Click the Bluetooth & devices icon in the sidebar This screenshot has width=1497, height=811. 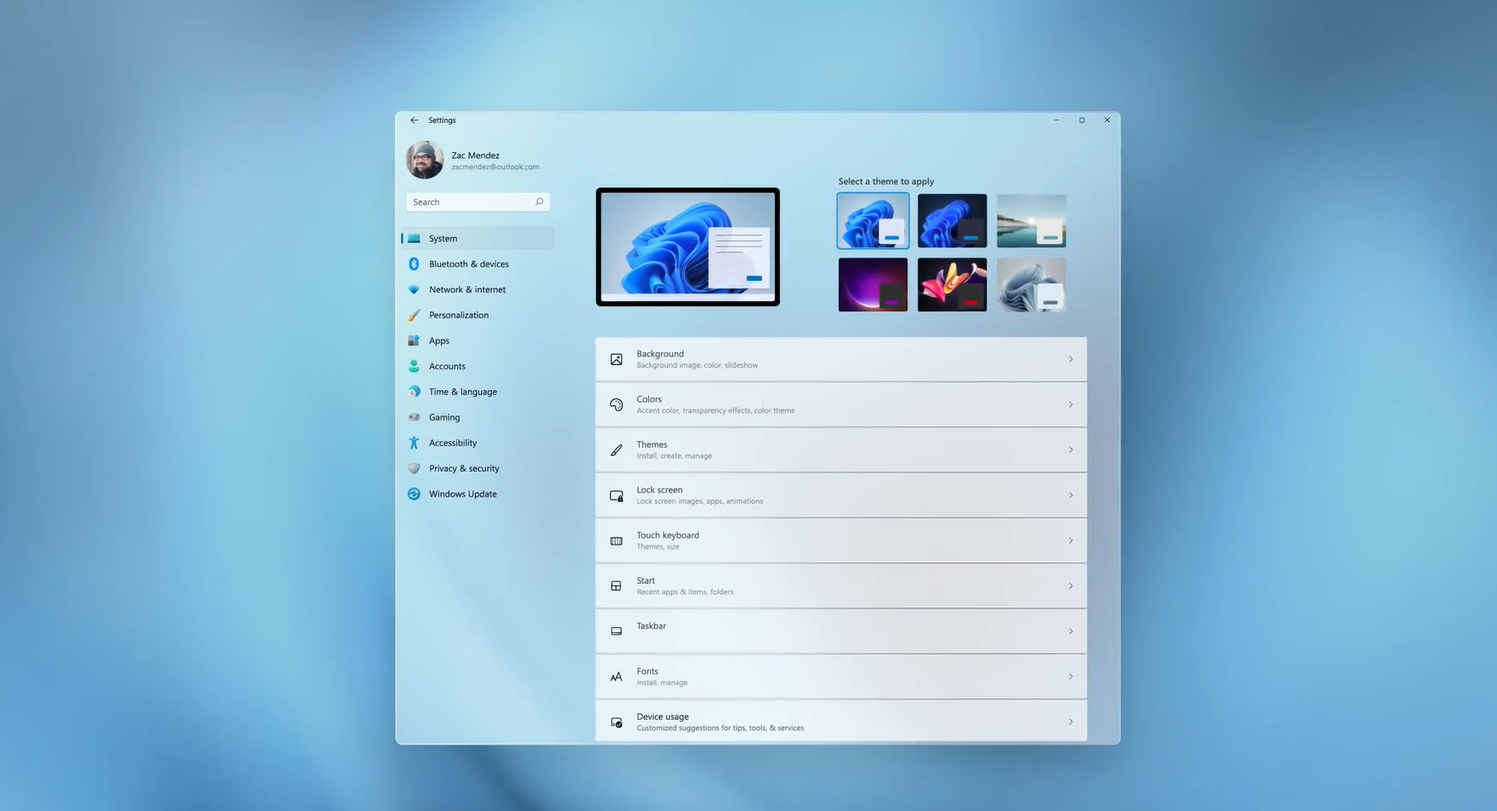414,264
